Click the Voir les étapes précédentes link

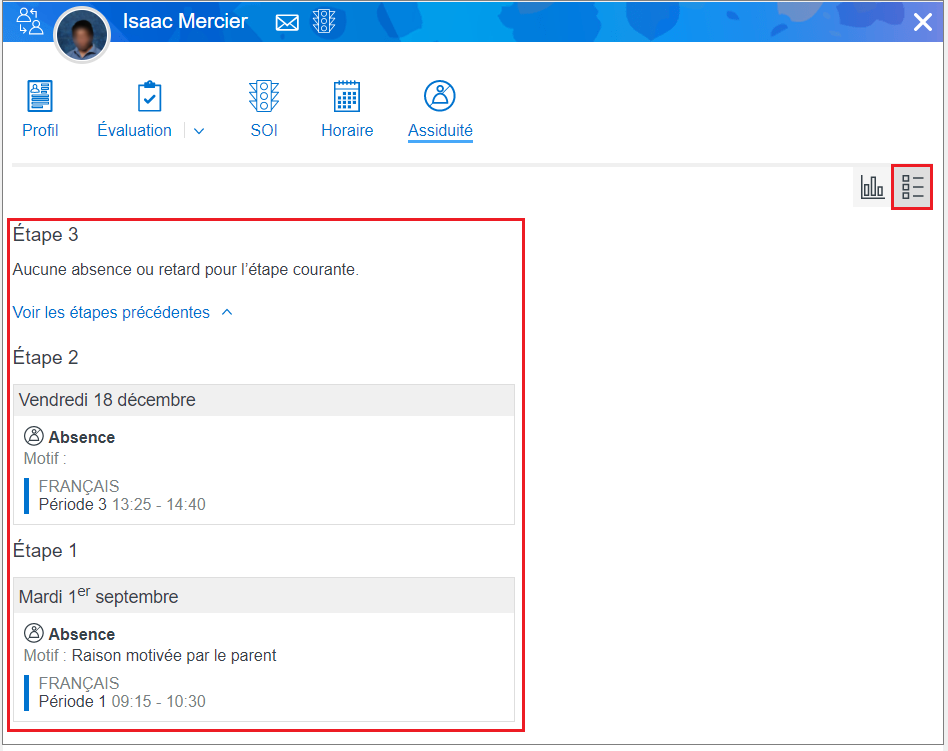(111, 313)
